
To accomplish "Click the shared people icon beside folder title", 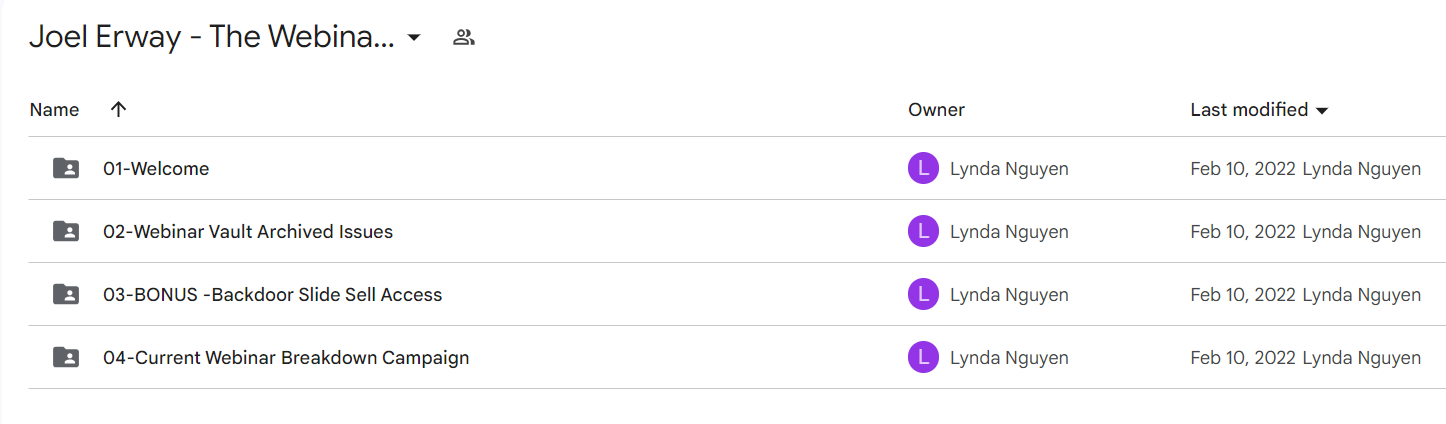I will (x=463, y=38).
